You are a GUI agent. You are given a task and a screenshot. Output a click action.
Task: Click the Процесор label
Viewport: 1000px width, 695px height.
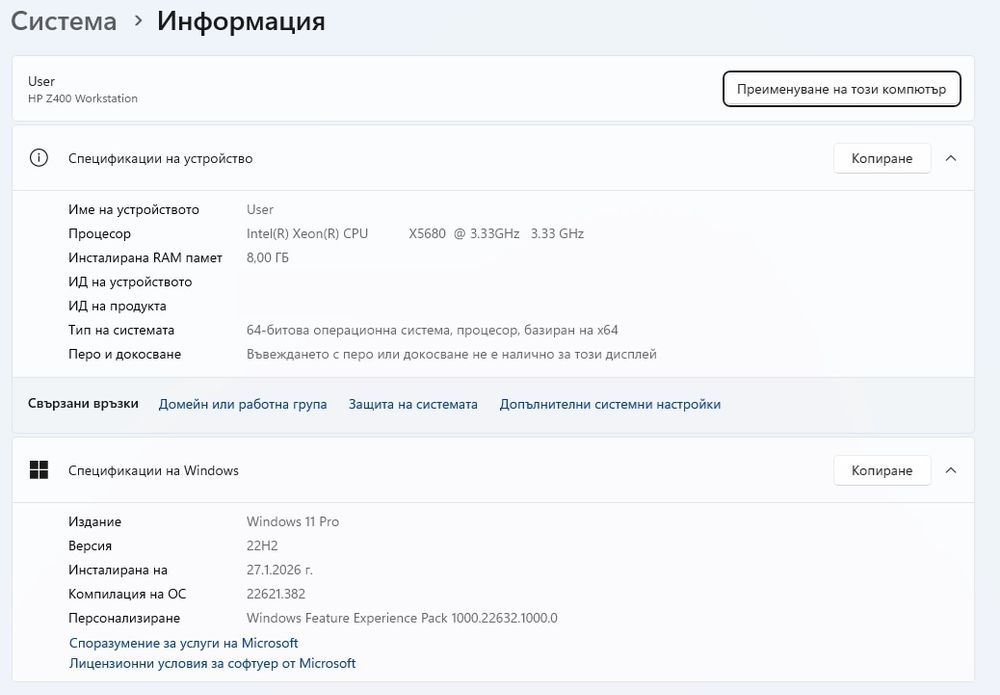pyautogui.click(x=99, y=233)
